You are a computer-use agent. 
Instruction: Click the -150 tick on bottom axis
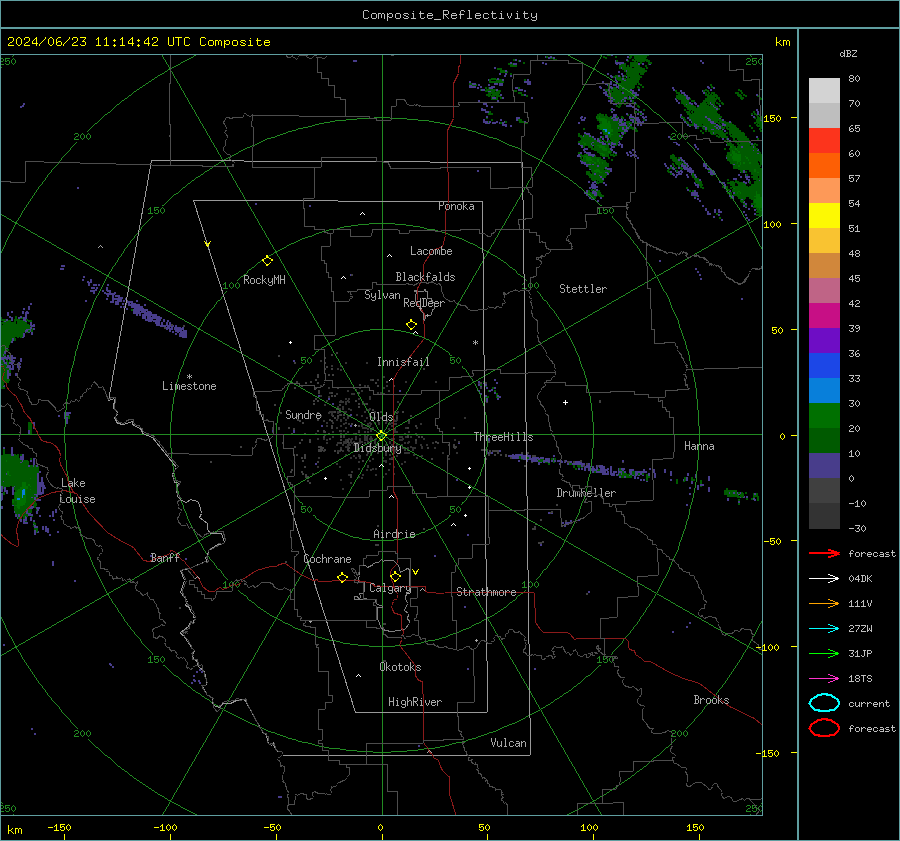[x=59, y=827]
